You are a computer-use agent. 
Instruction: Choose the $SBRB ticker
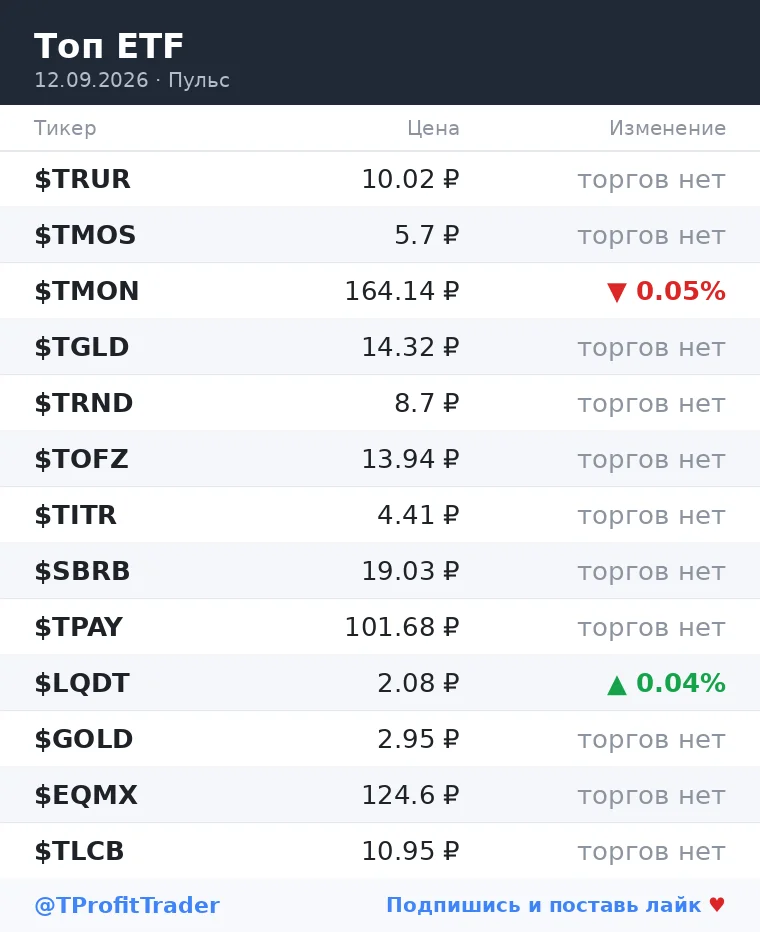click(82, 571)
